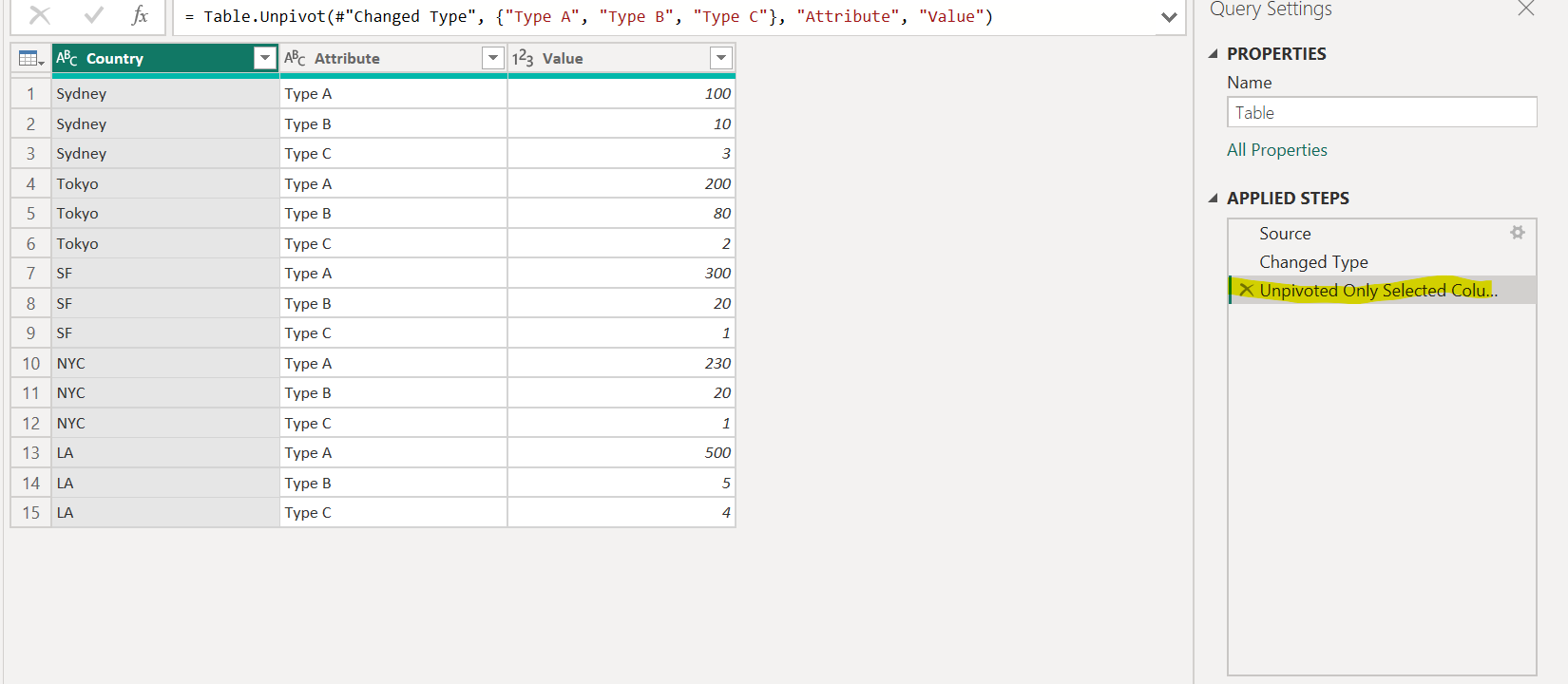The image size is (1568, 684).
Task: Collapse the APPLIED STEPS section
Action: (1213, 199)
